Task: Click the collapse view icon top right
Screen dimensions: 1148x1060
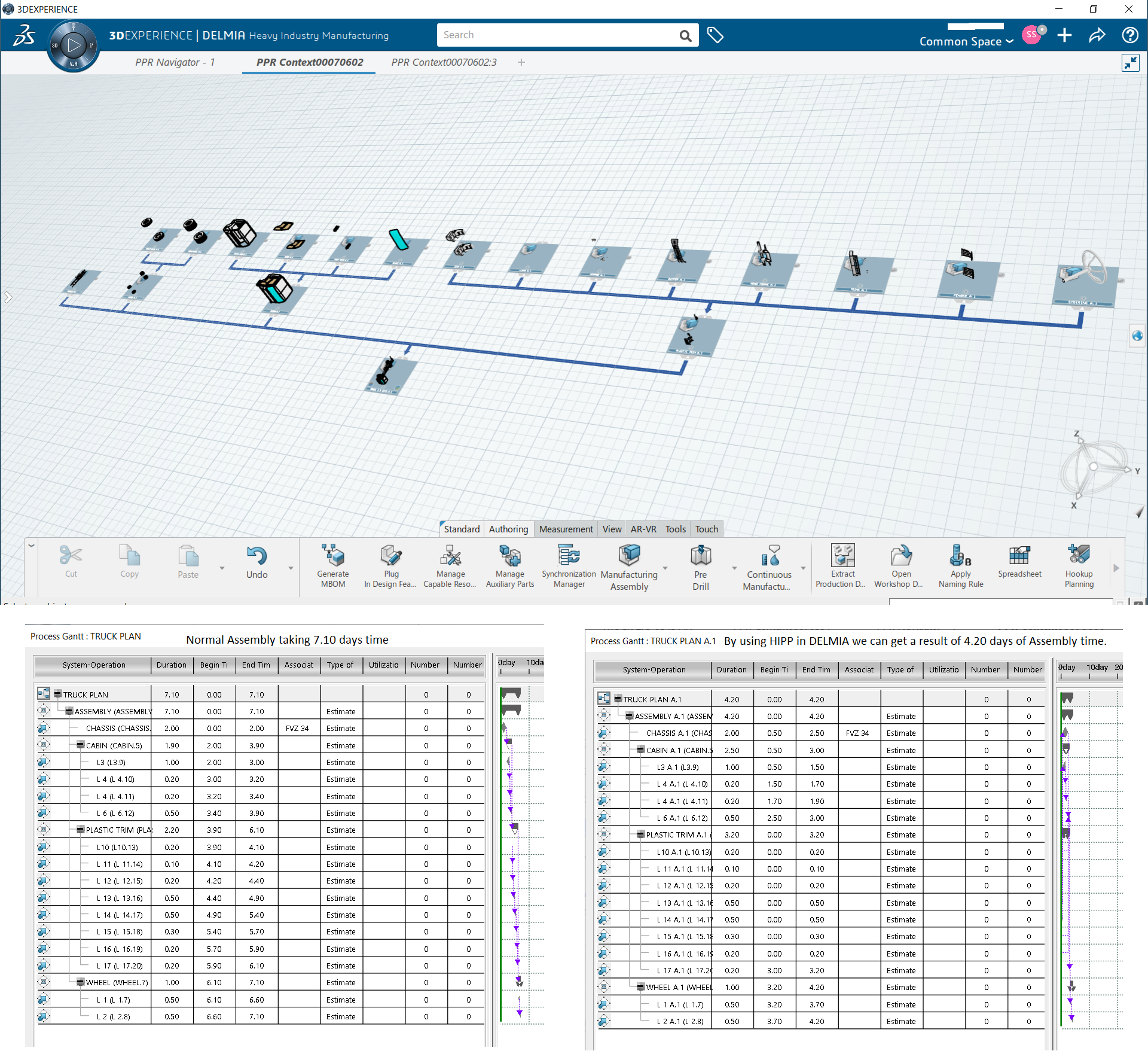Action: (1130, 63)
